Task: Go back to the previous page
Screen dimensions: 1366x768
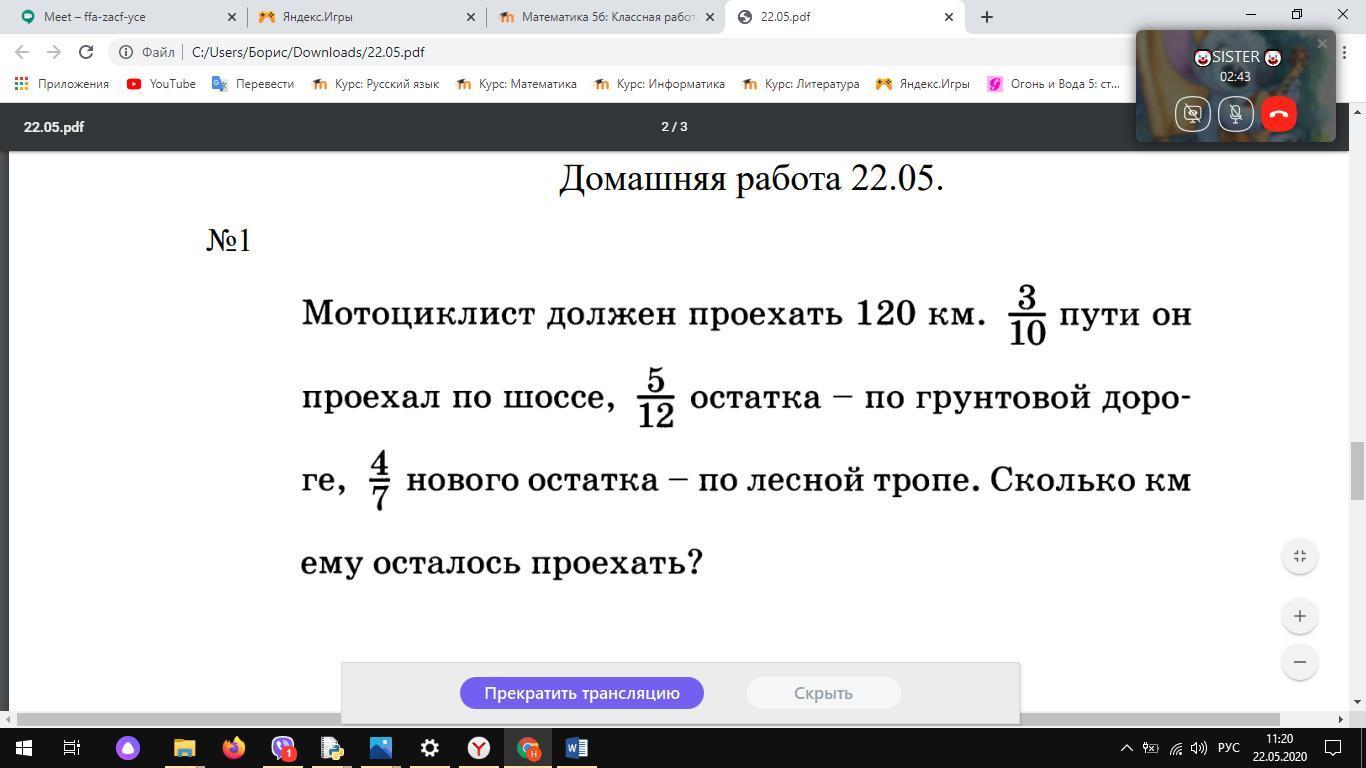Action: (22, 52)
